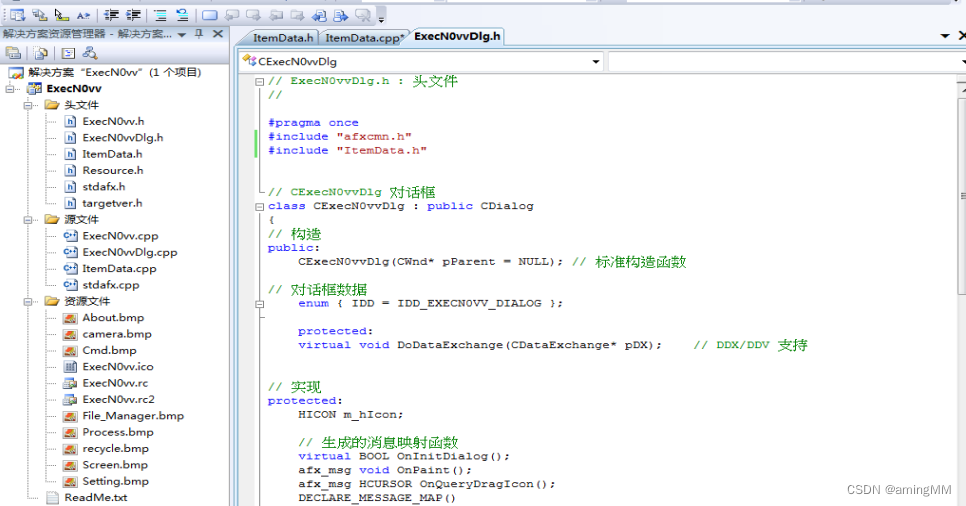This screenshot has height=506, width=966.
Task: Click the Display Parameter Info icon
Action: pyautogui.click(x=39, y=15)
